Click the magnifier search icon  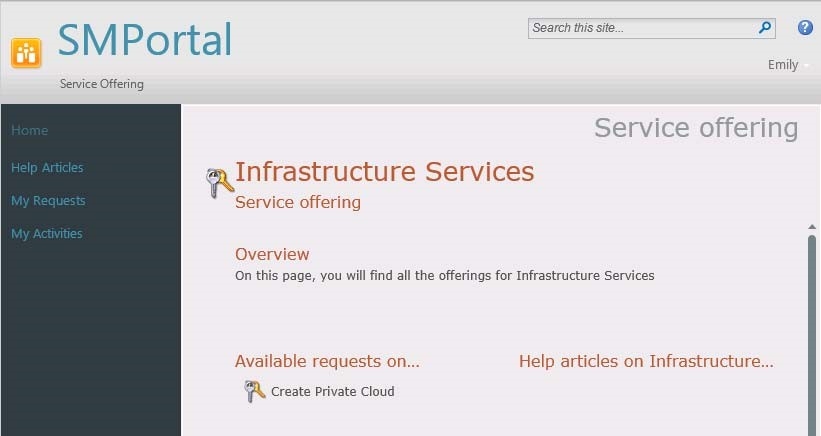(765, 28)
